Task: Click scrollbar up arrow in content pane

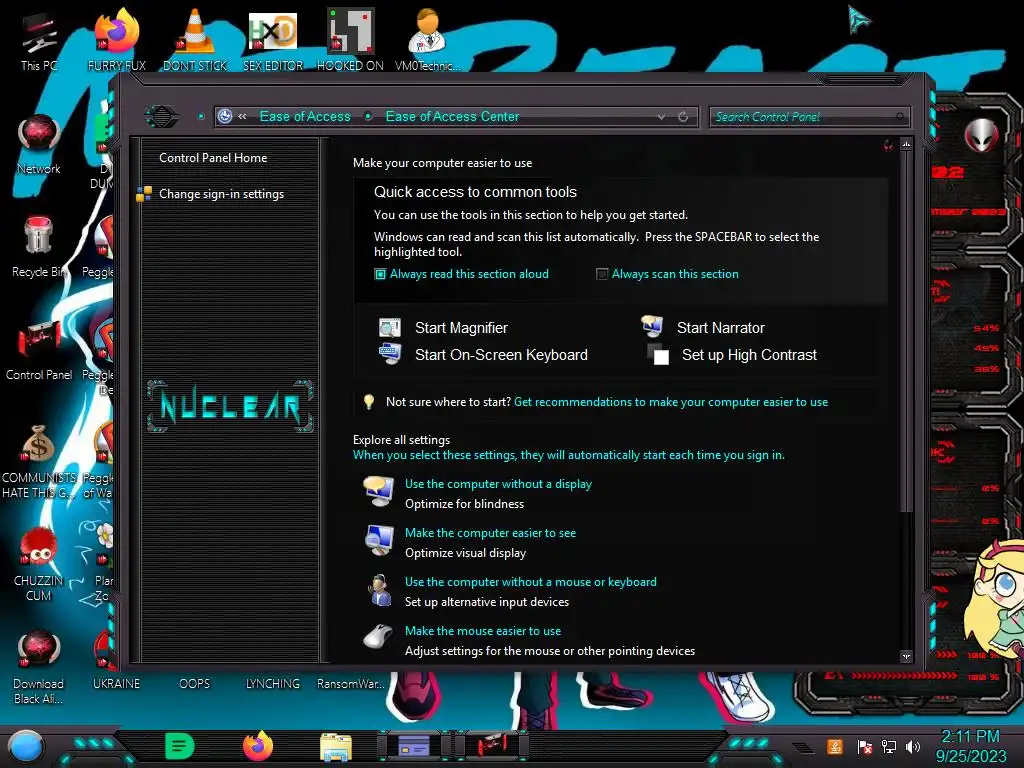Action: [x=906, y=144]
